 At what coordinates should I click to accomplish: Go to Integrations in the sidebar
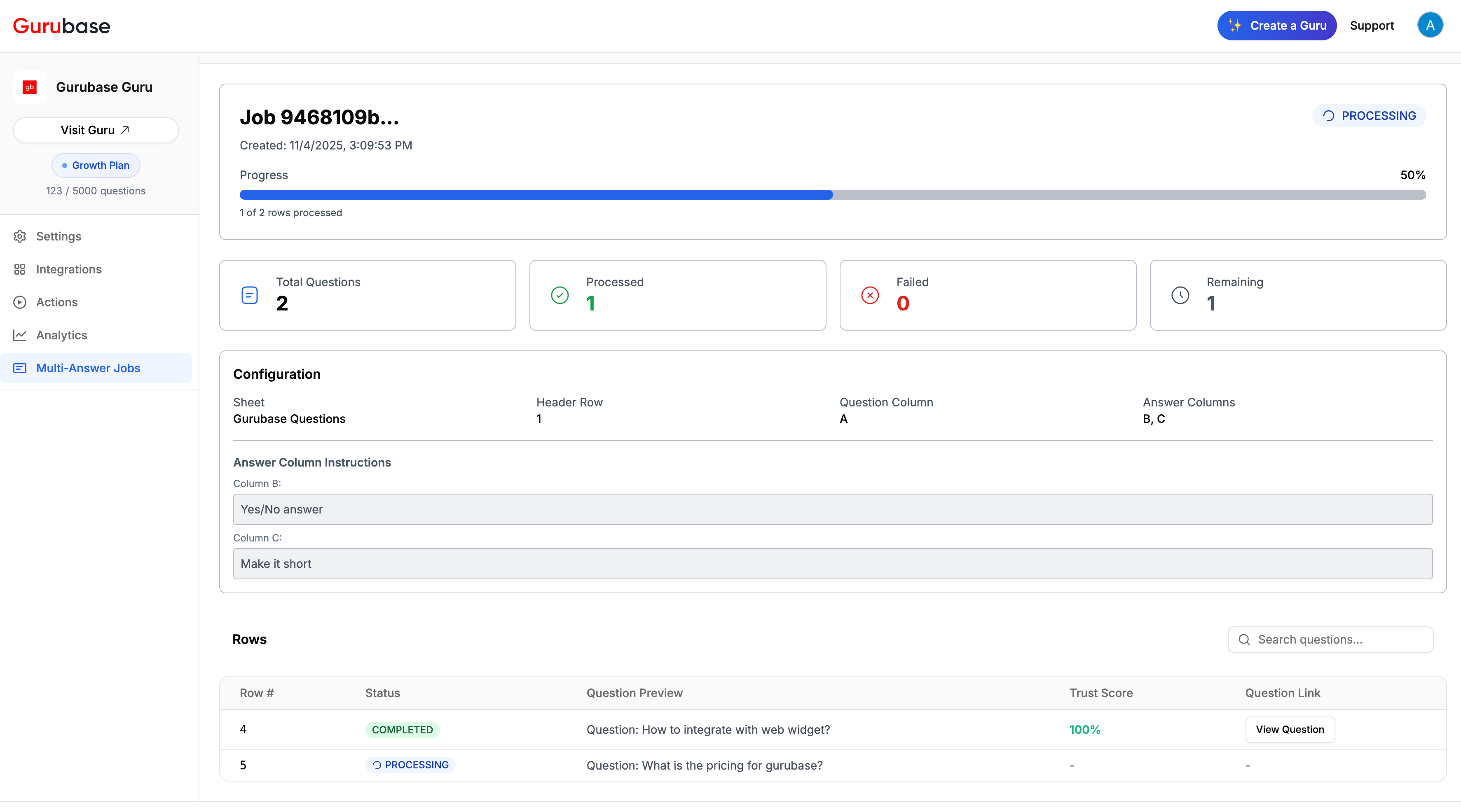point(69,269)
